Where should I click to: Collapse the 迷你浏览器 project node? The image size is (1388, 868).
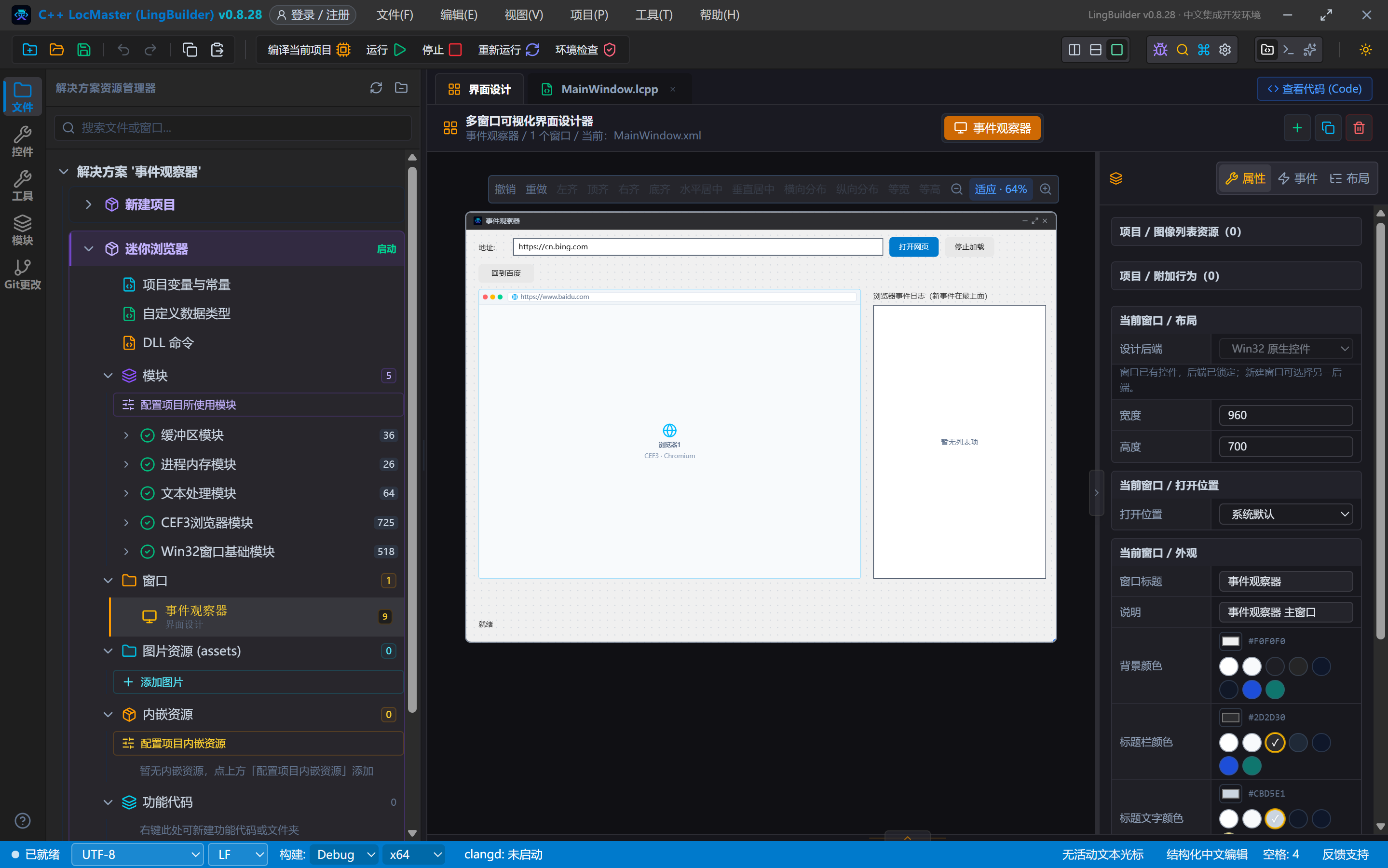pos(88,249)
